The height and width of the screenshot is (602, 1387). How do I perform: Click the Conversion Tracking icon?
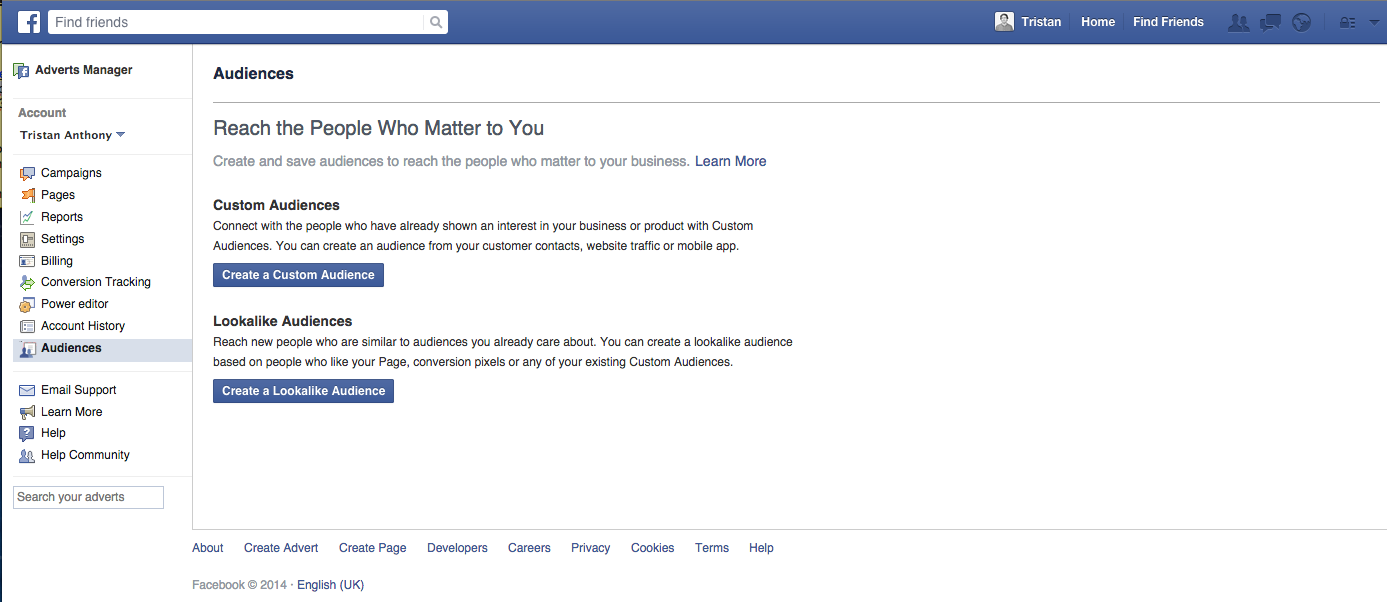tap(27, 282)
